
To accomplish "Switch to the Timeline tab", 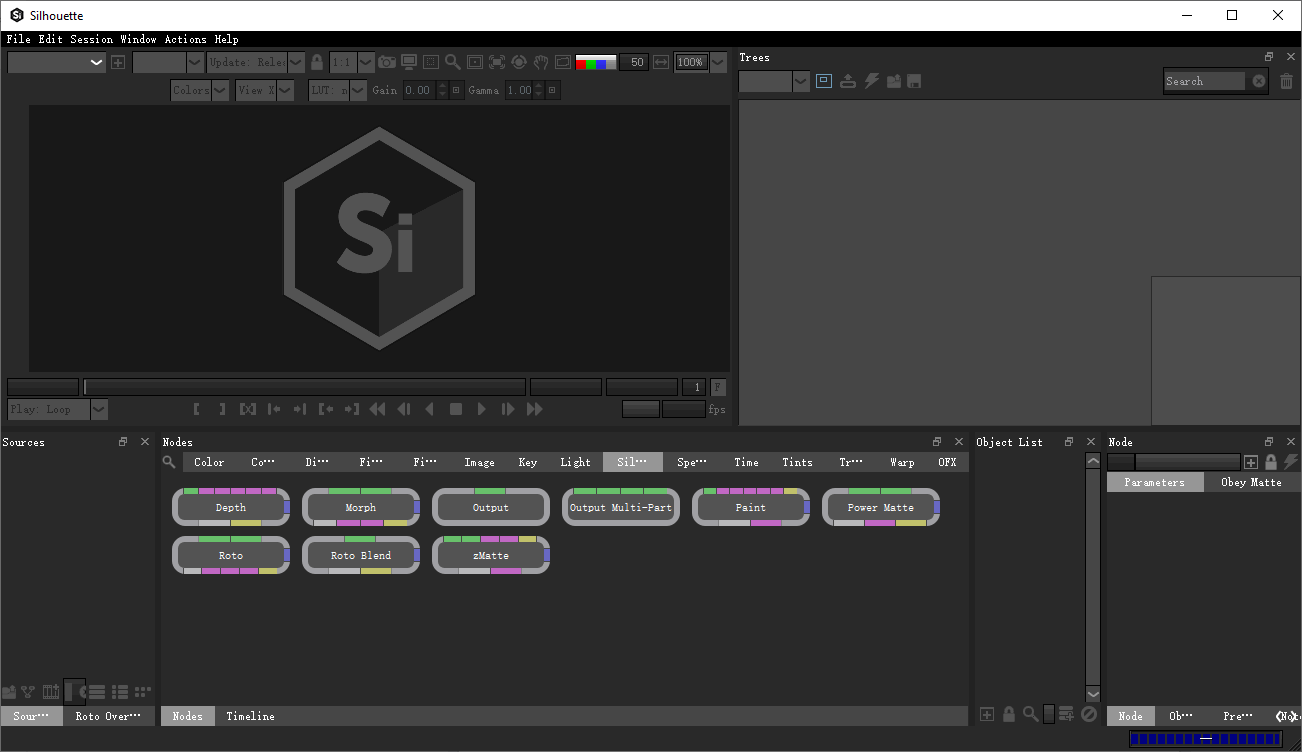I will tap(250, 716).
